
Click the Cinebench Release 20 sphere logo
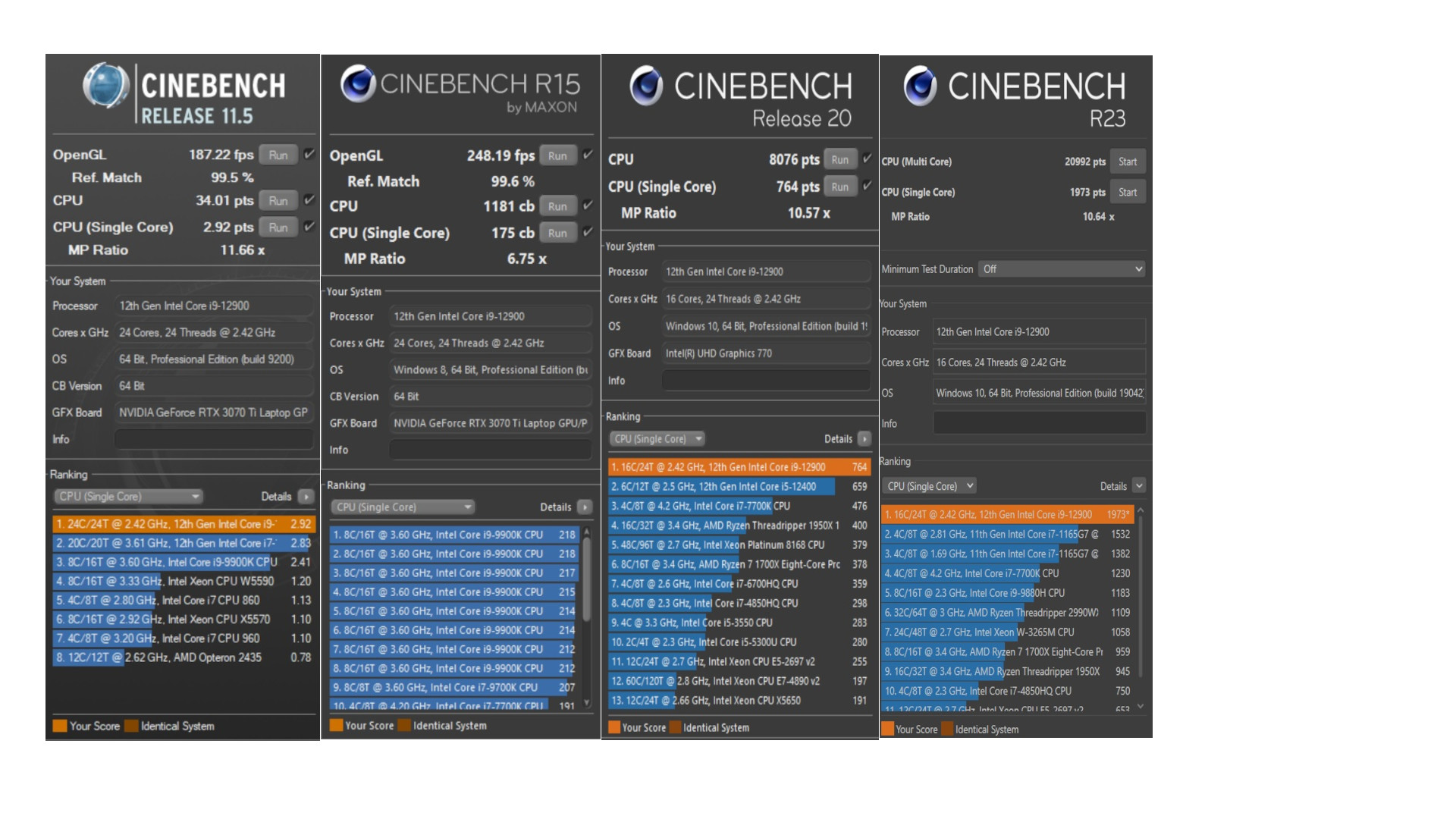point(647,85)
